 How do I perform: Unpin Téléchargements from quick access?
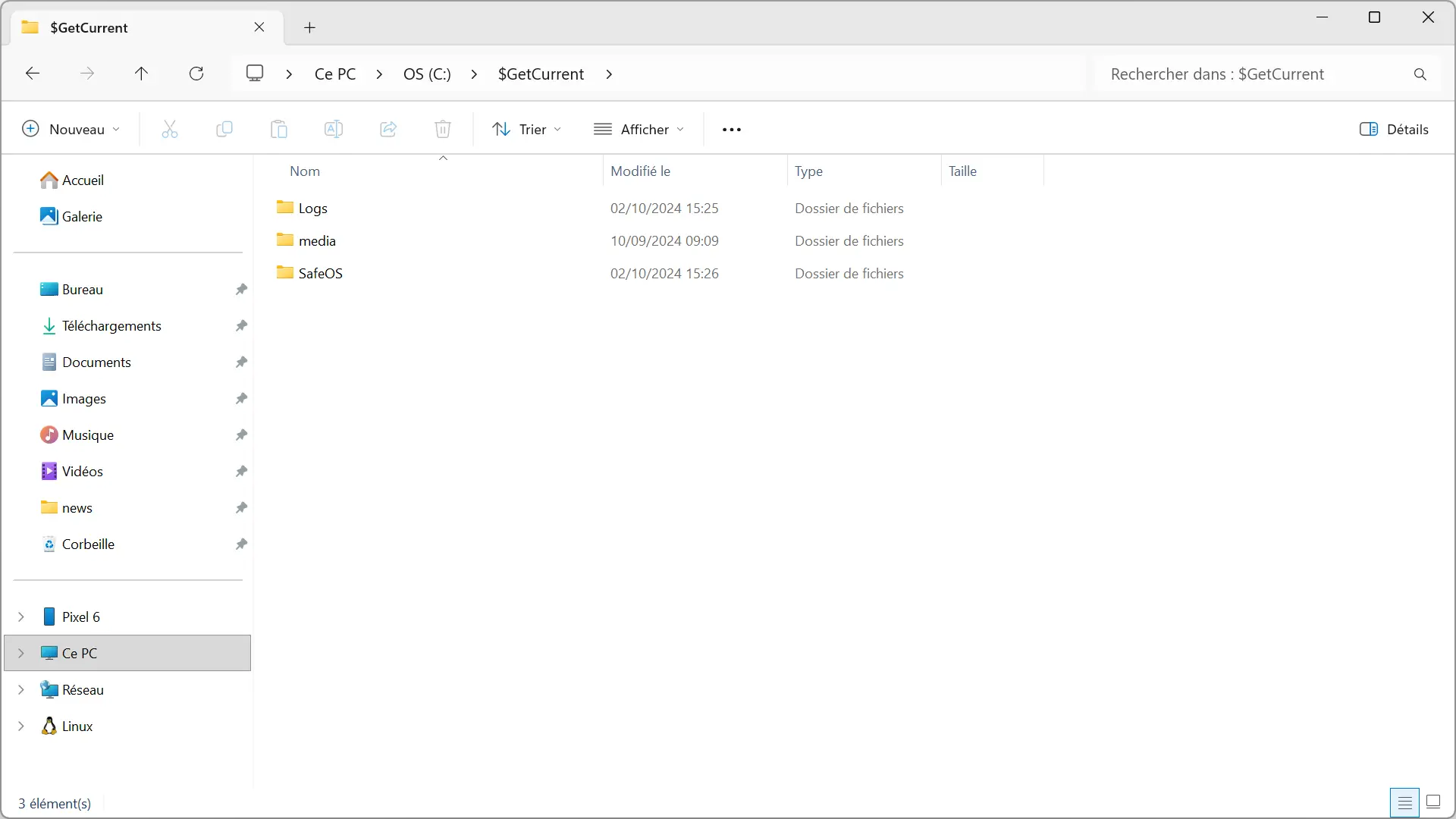(x=241, y=326)
